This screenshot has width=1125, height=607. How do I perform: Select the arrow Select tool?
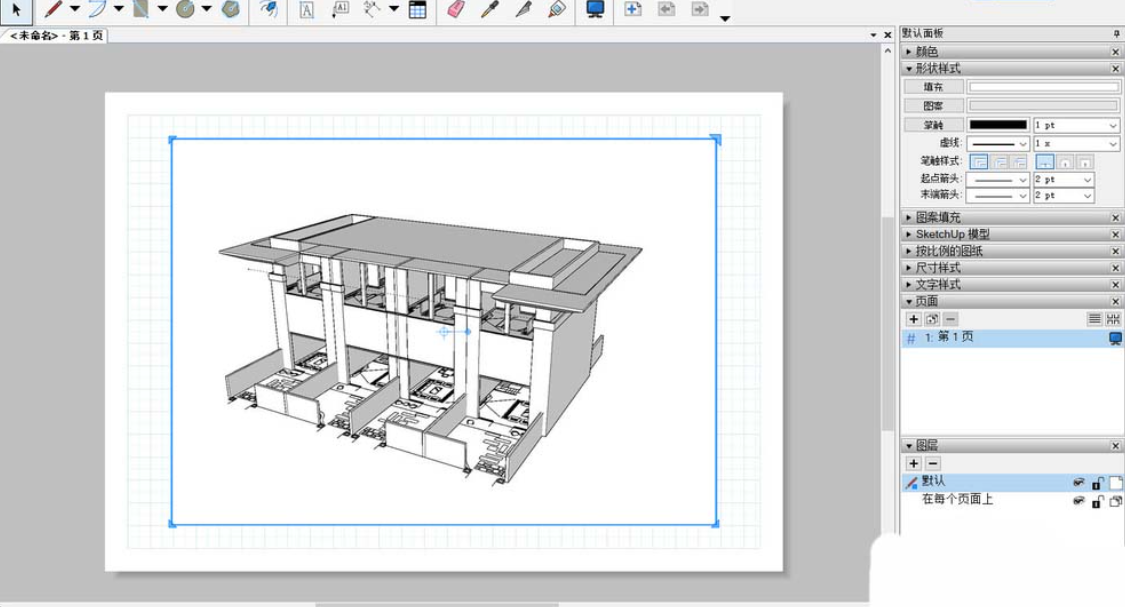click(16, 10)
